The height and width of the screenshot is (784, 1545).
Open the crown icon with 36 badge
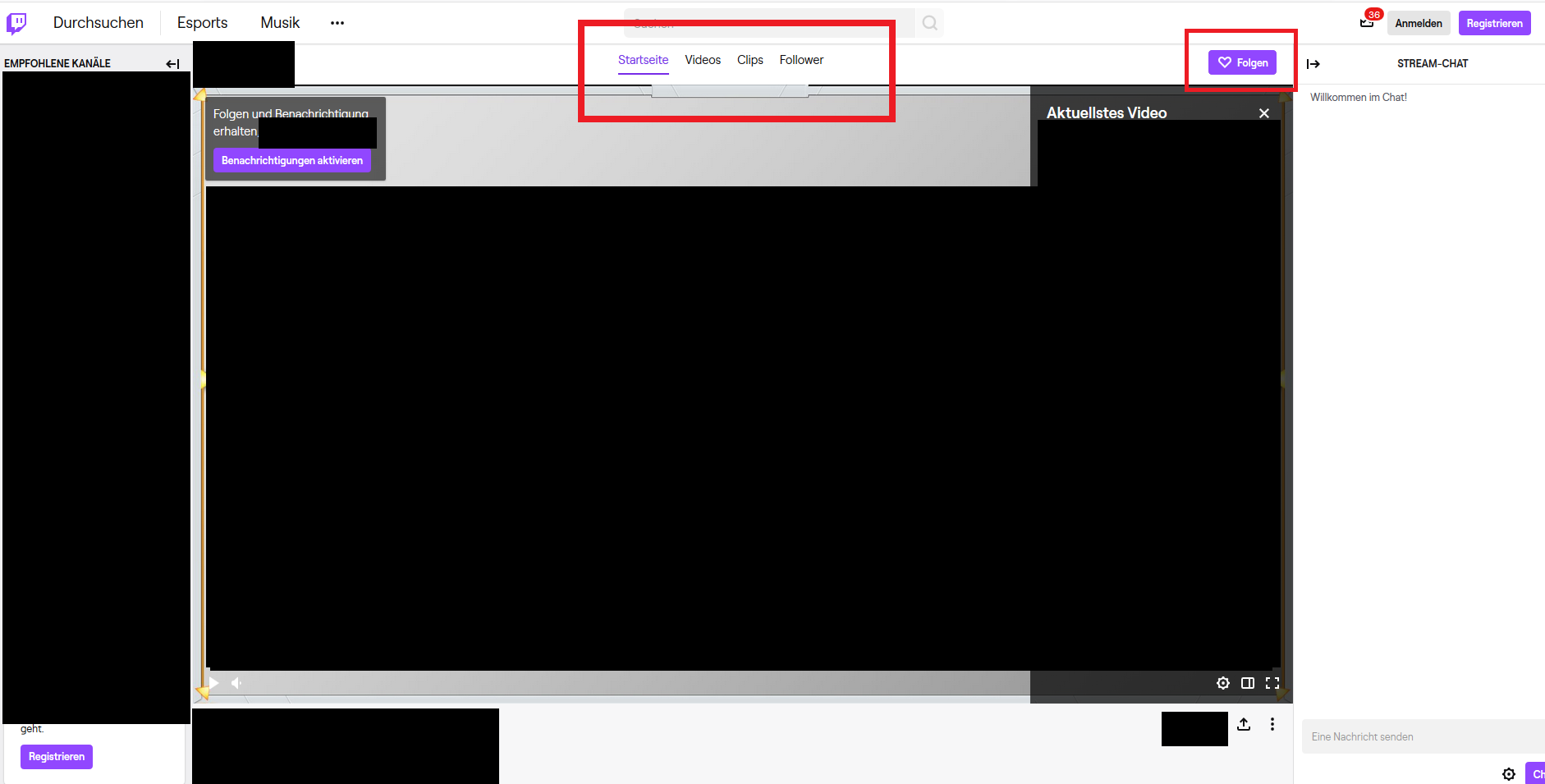(x=1367, y=22)
